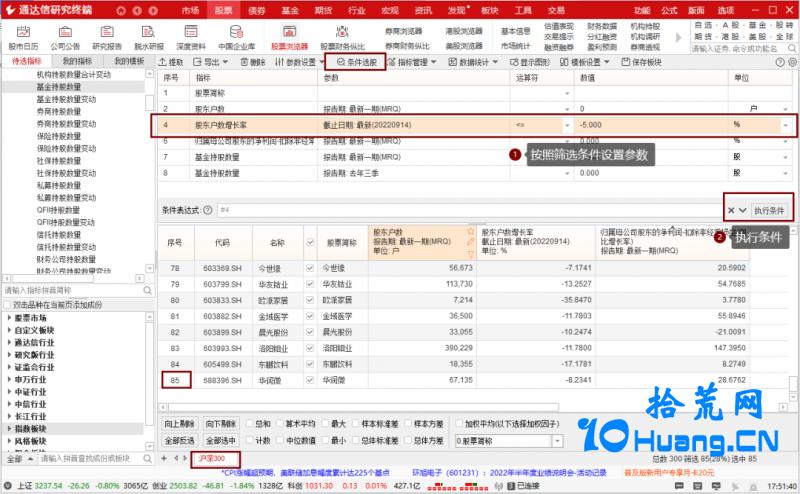Open operator dropdown in 股东户数增长率 row
The height and width of the screenshot is (494, 800).
[x=567, y=125]
